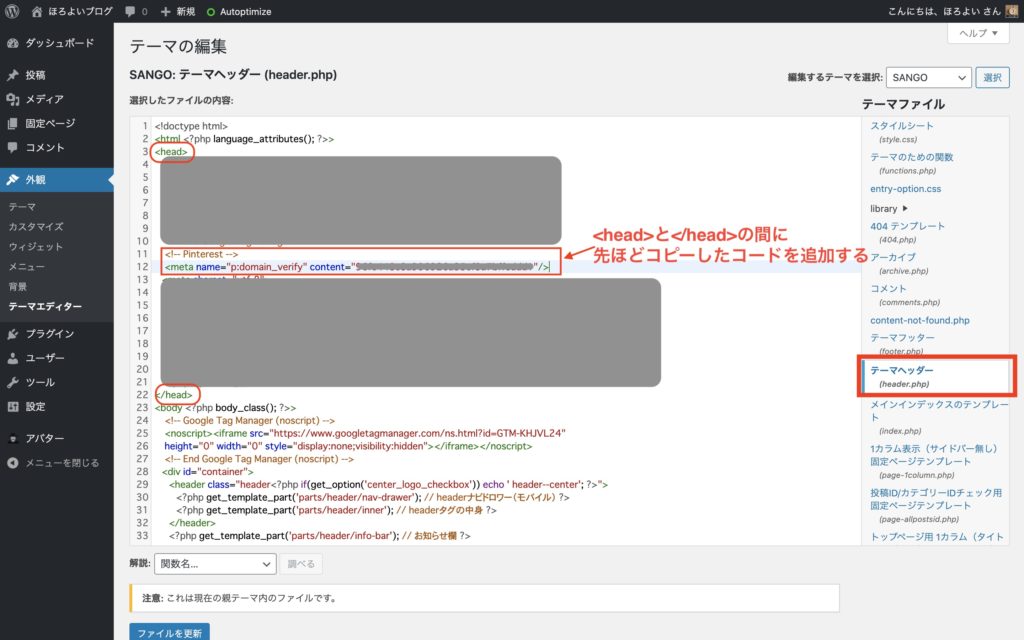
Task: Open the SANGO theme selection dropdown
Action: pos(928,77)
